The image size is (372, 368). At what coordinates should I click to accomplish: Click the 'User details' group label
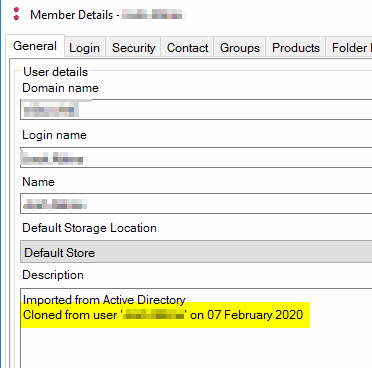(x=56, y=72)
